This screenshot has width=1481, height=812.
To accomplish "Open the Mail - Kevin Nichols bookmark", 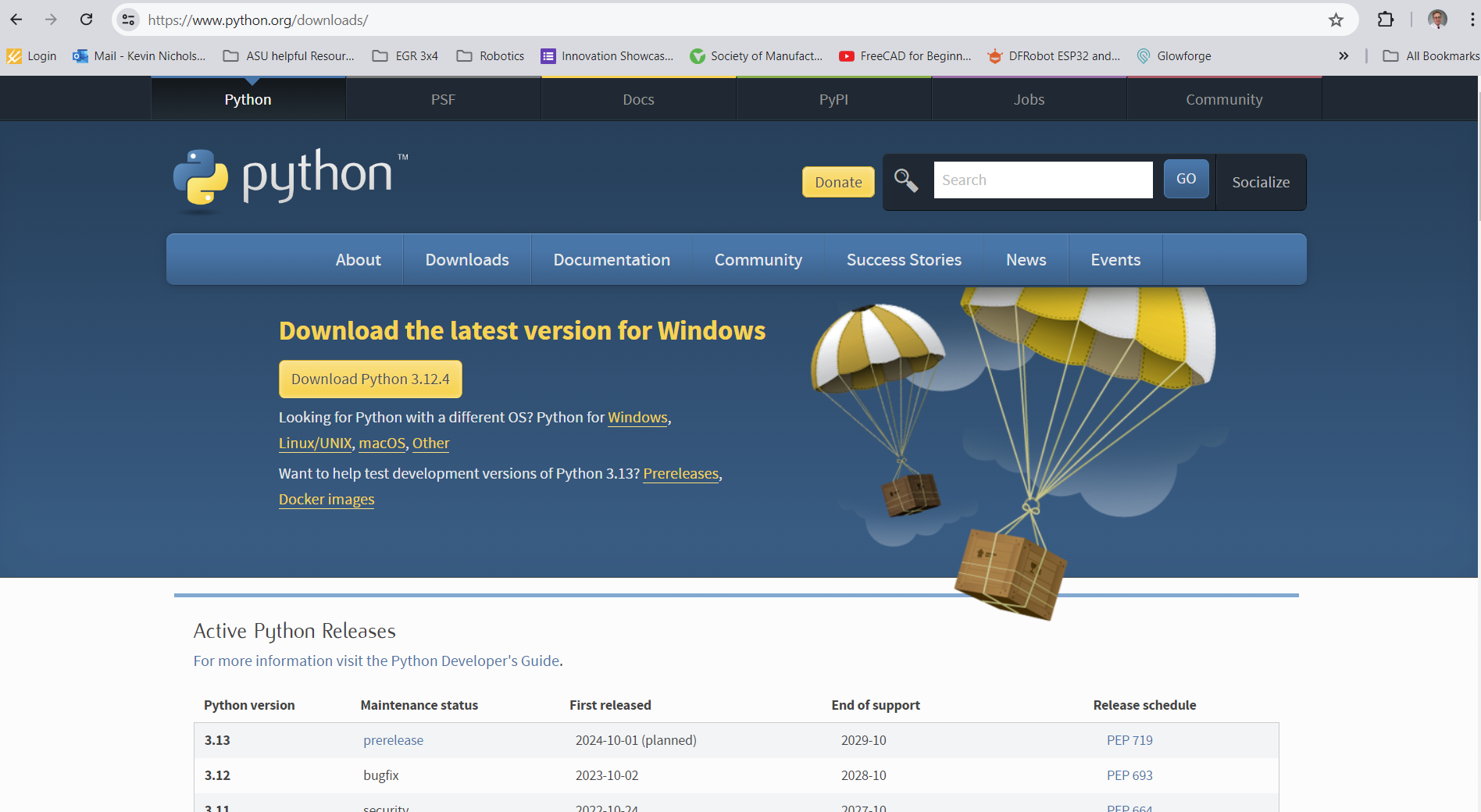I will click(x=139, y=56).
